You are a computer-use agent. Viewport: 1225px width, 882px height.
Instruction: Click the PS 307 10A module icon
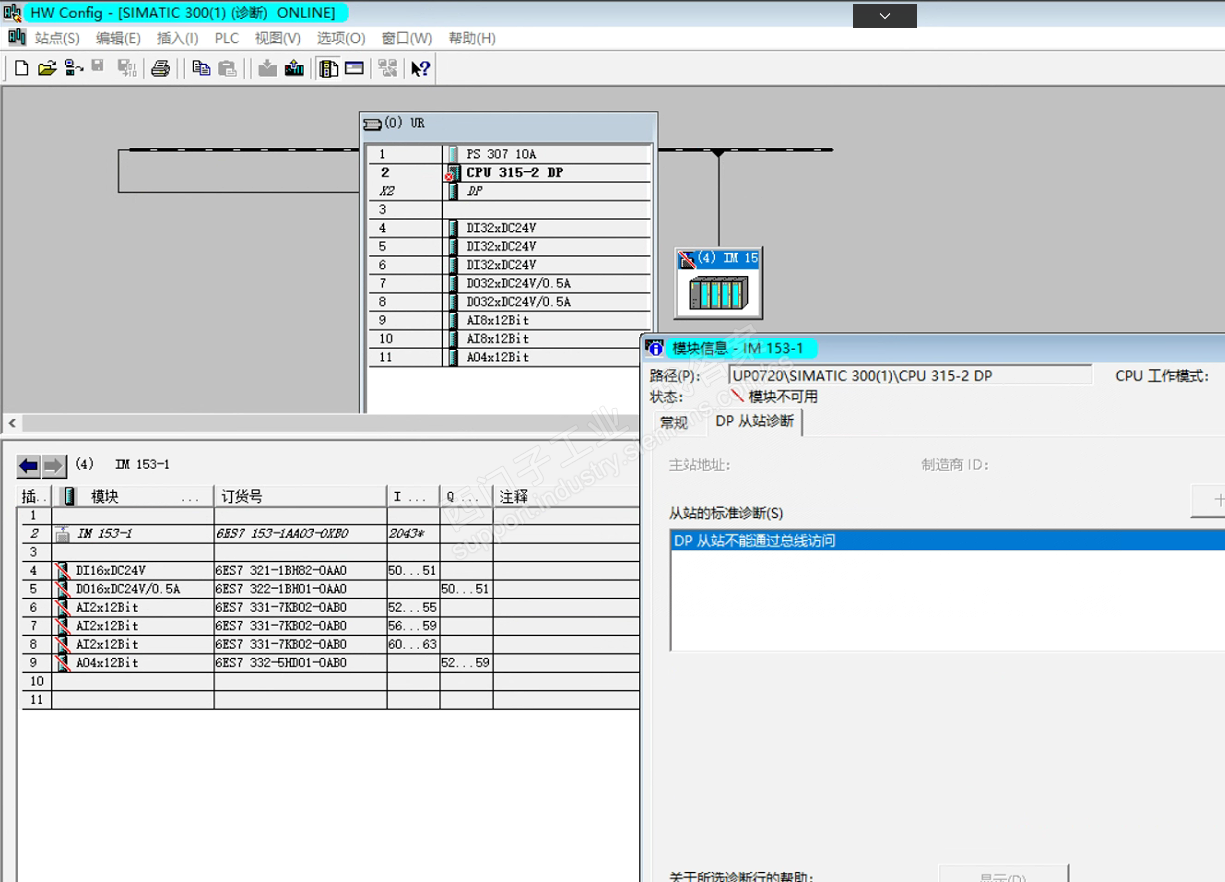point(454,155)
